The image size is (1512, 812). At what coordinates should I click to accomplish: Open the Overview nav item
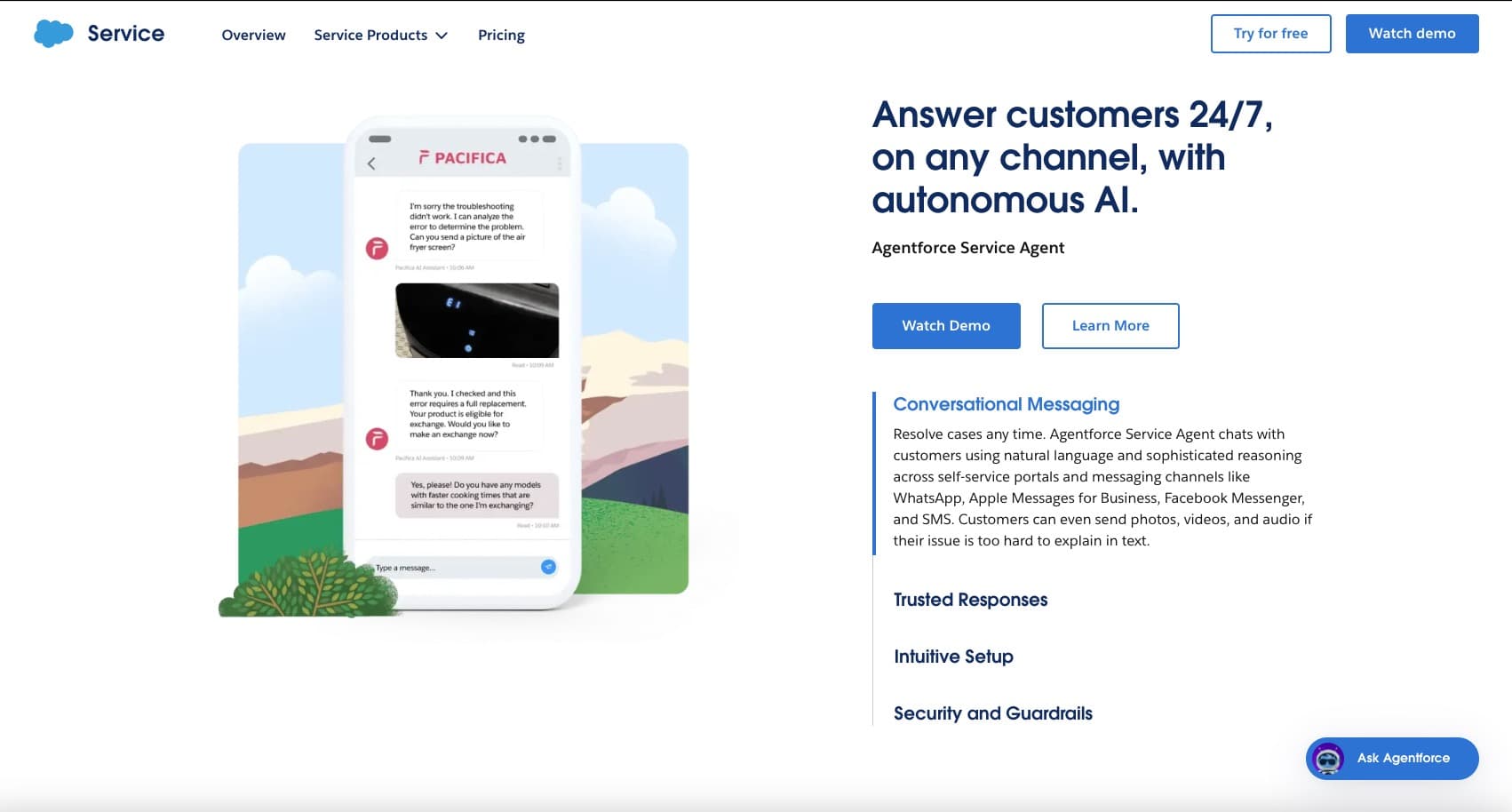coord(253,36)
